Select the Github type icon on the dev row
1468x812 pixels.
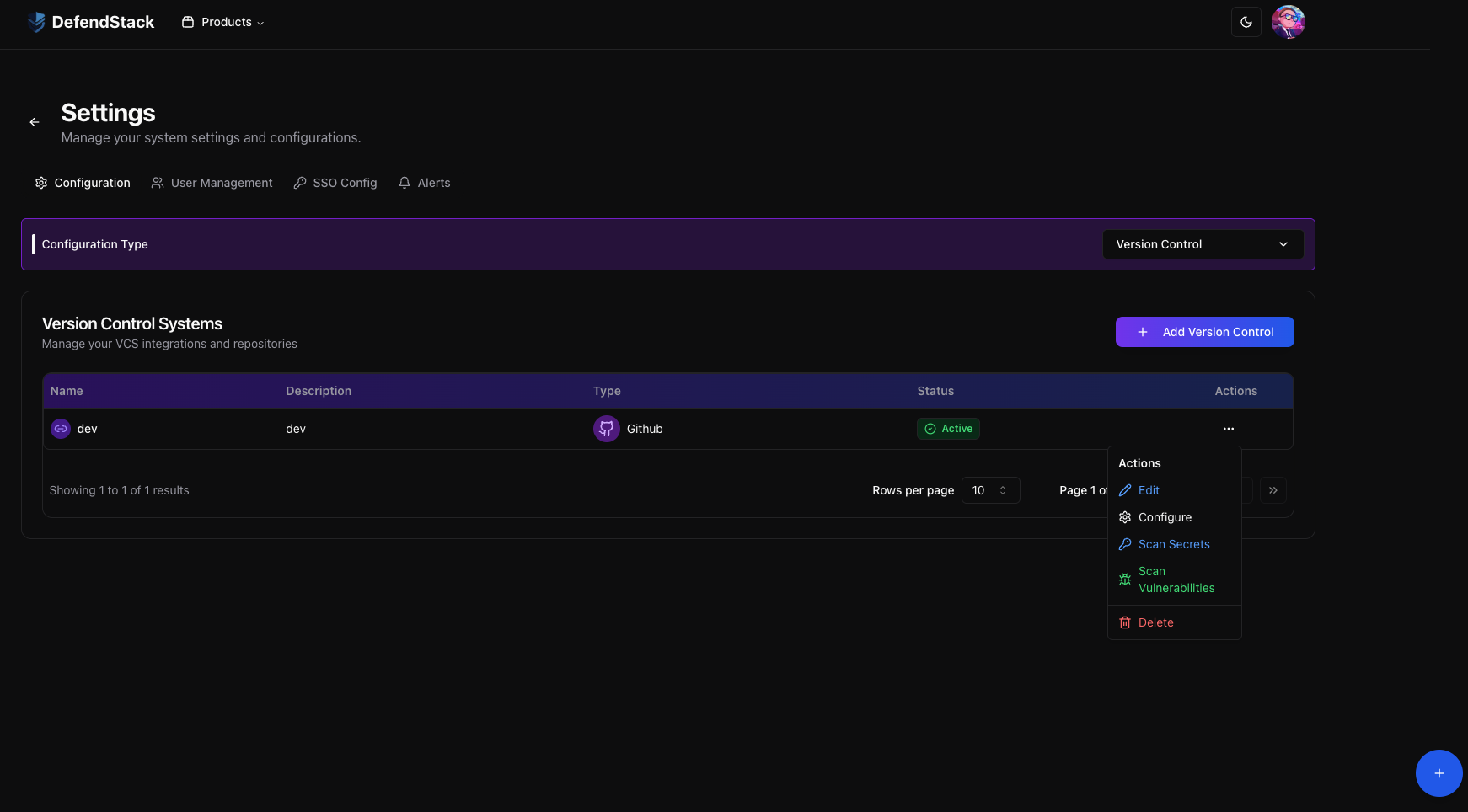click(606, 428)
